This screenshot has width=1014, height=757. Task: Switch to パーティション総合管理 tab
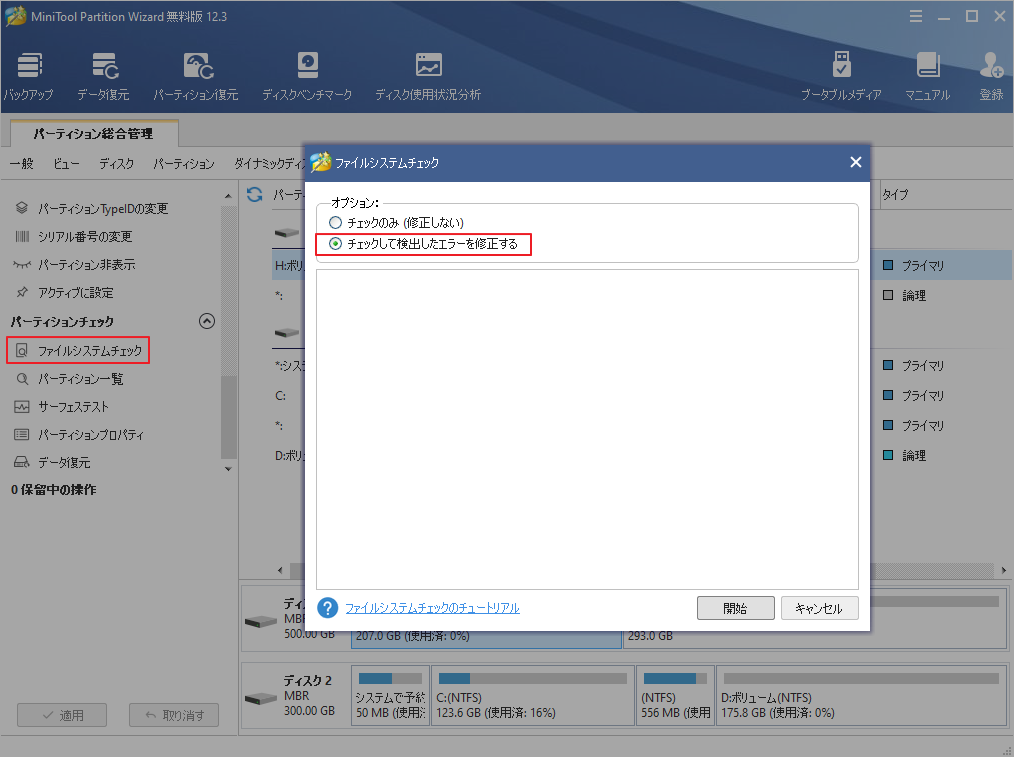pos(93,133)
